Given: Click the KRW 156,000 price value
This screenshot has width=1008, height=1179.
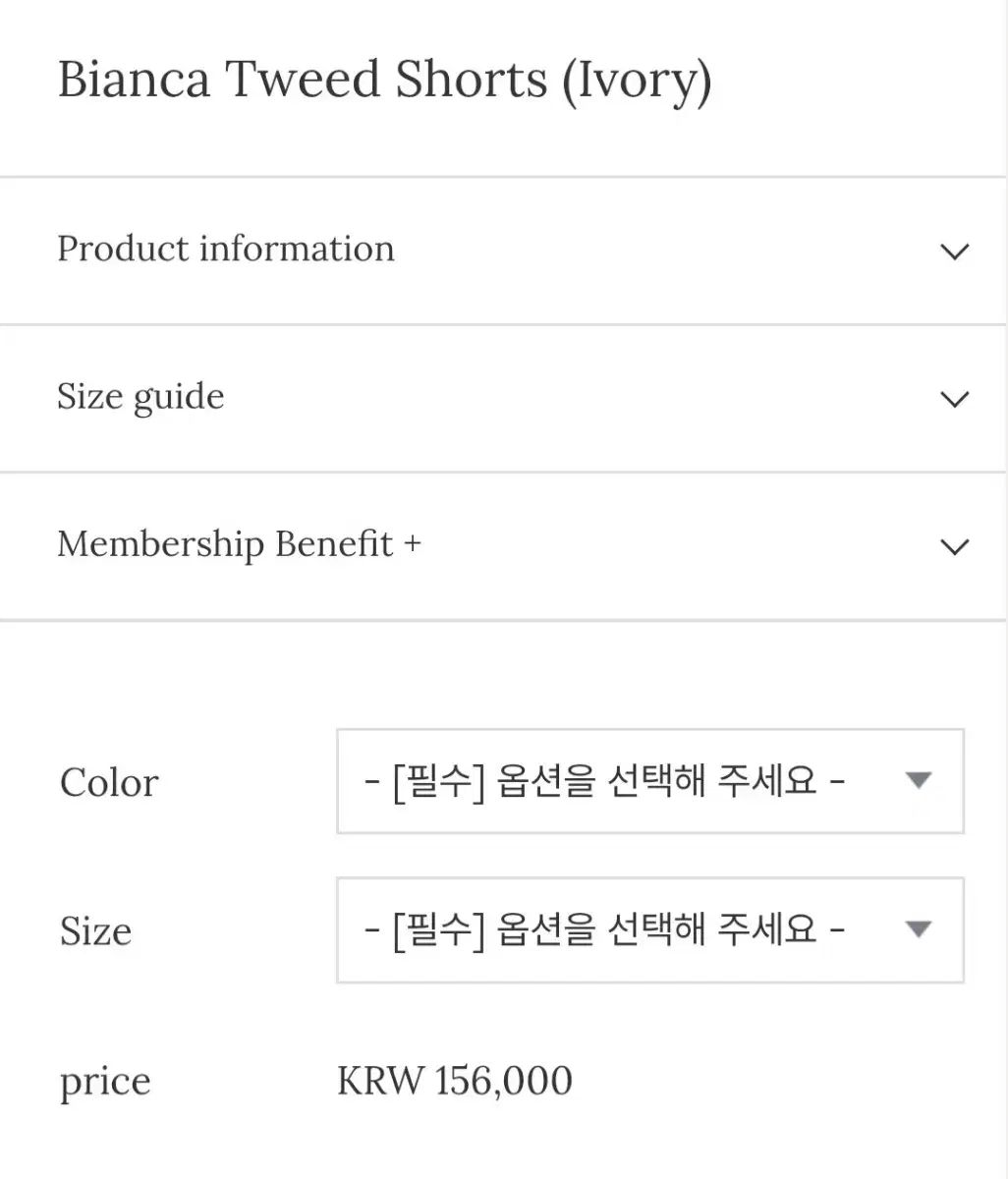Looking at the screenshot, I should 454,1081.
